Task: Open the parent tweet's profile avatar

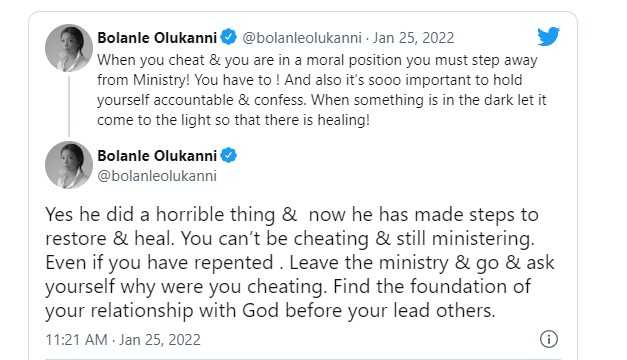Action: [69, 48]
